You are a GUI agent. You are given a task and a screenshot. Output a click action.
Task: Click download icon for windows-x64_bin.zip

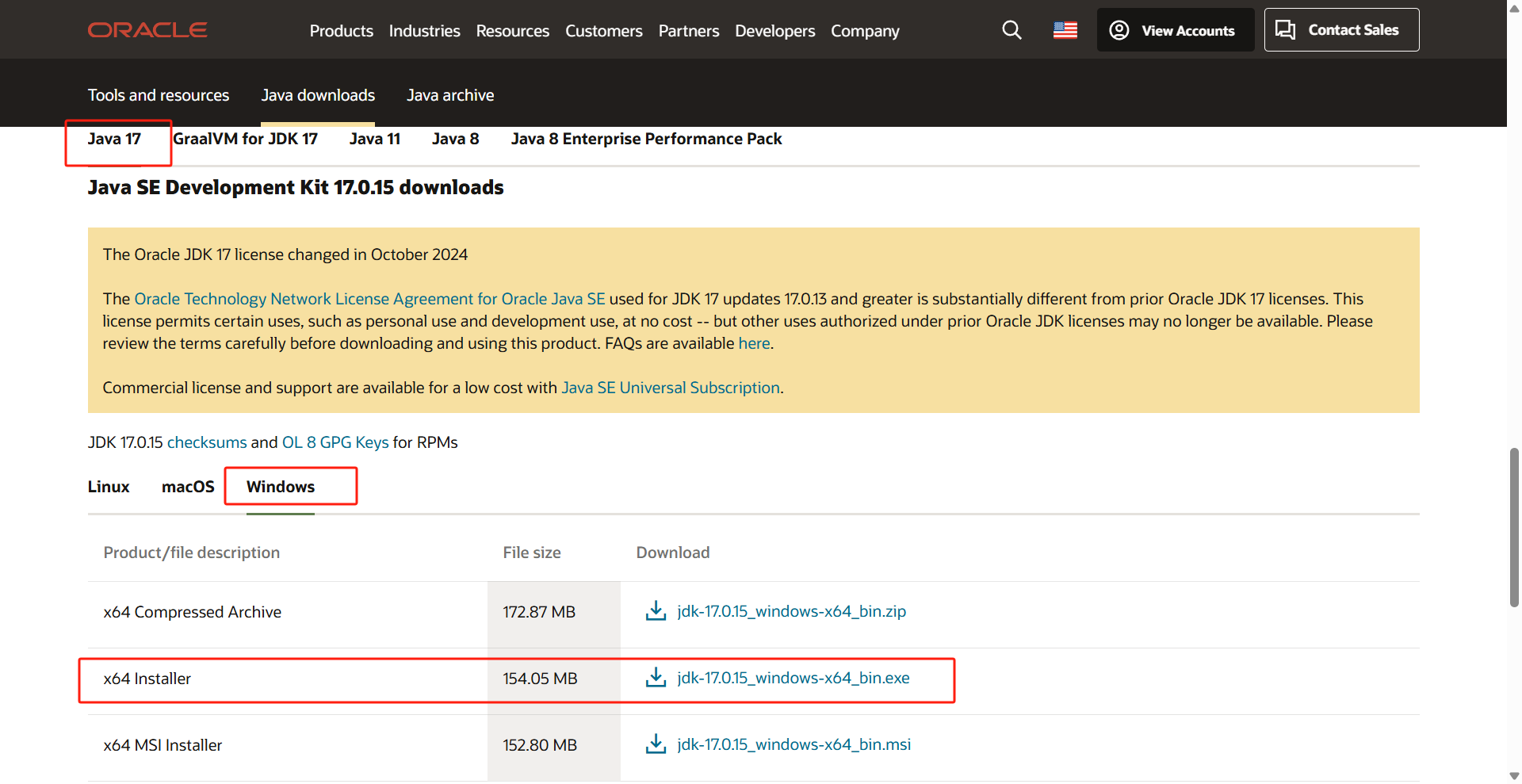coord(656,611)
